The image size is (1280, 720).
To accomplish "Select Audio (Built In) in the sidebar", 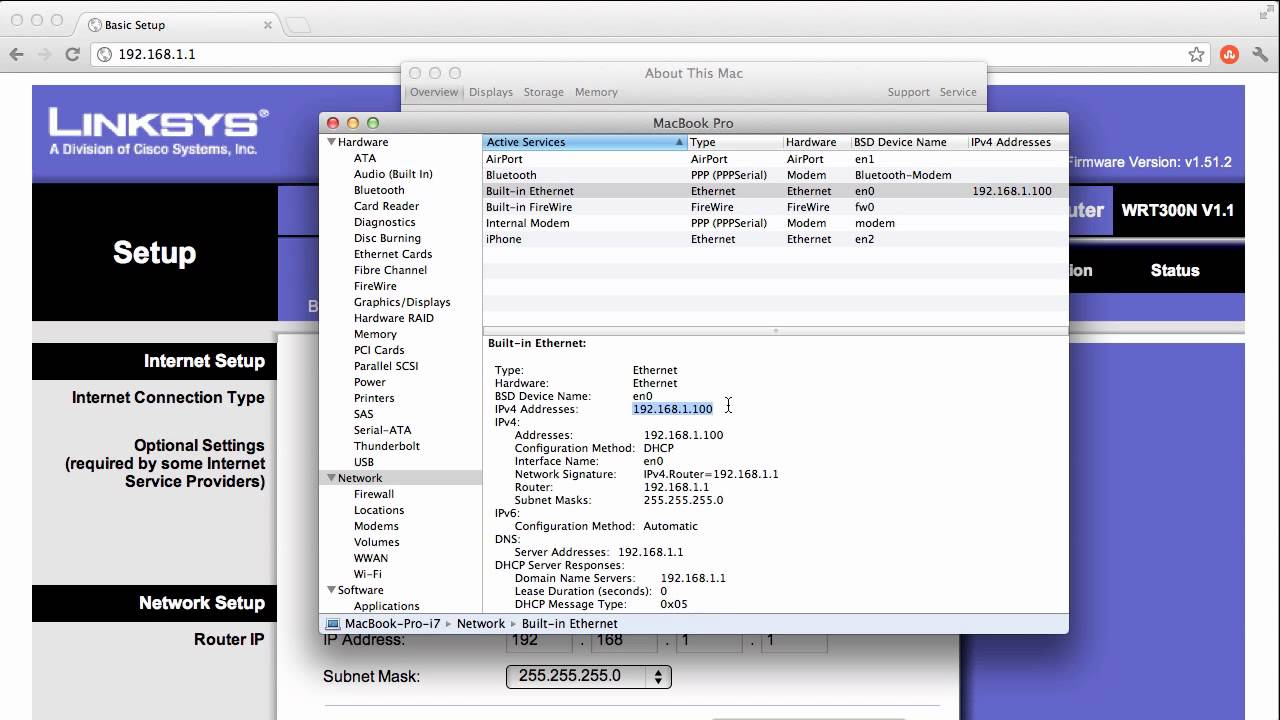I will (393, 174).
